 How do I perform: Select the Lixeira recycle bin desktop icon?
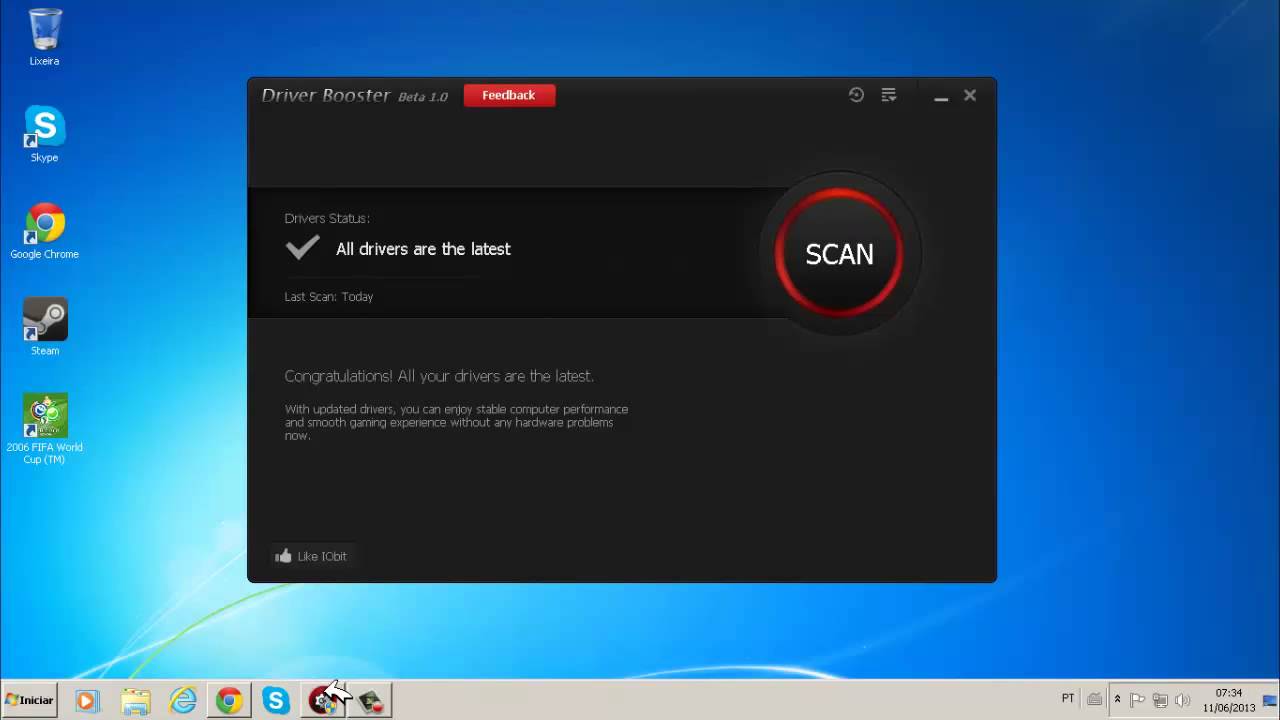[44, 37]
